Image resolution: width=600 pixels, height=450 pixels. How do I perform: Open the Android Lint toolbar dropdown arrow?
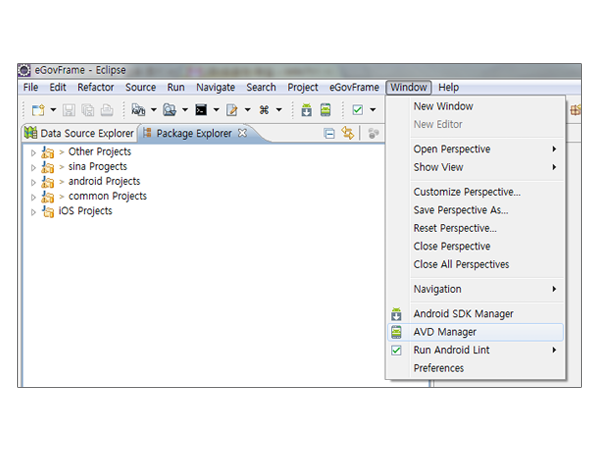(373, 110)
